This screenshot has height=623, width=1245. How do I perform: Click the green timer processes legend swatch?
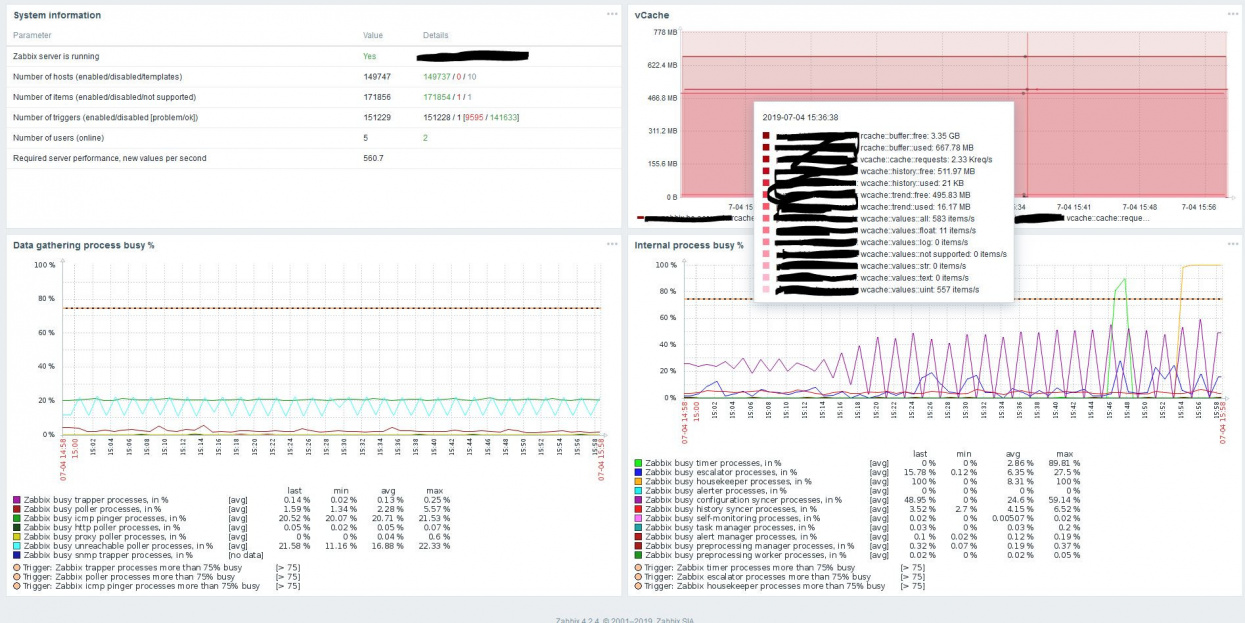point(638,463)
